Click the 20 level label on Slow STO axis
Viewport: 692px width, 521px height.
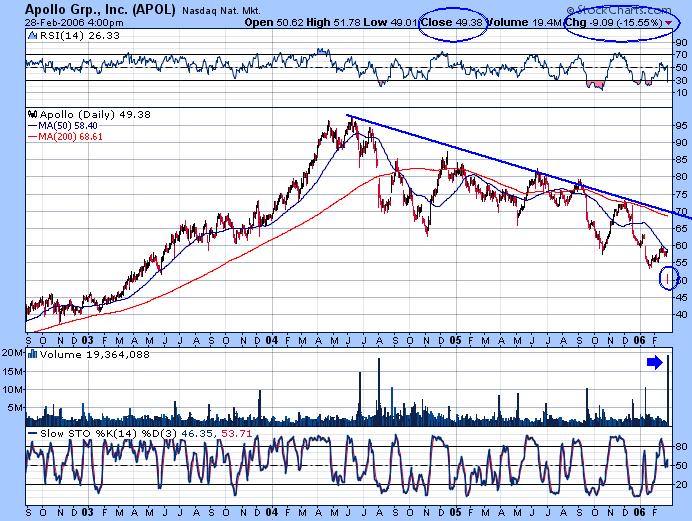click(681, 484)
